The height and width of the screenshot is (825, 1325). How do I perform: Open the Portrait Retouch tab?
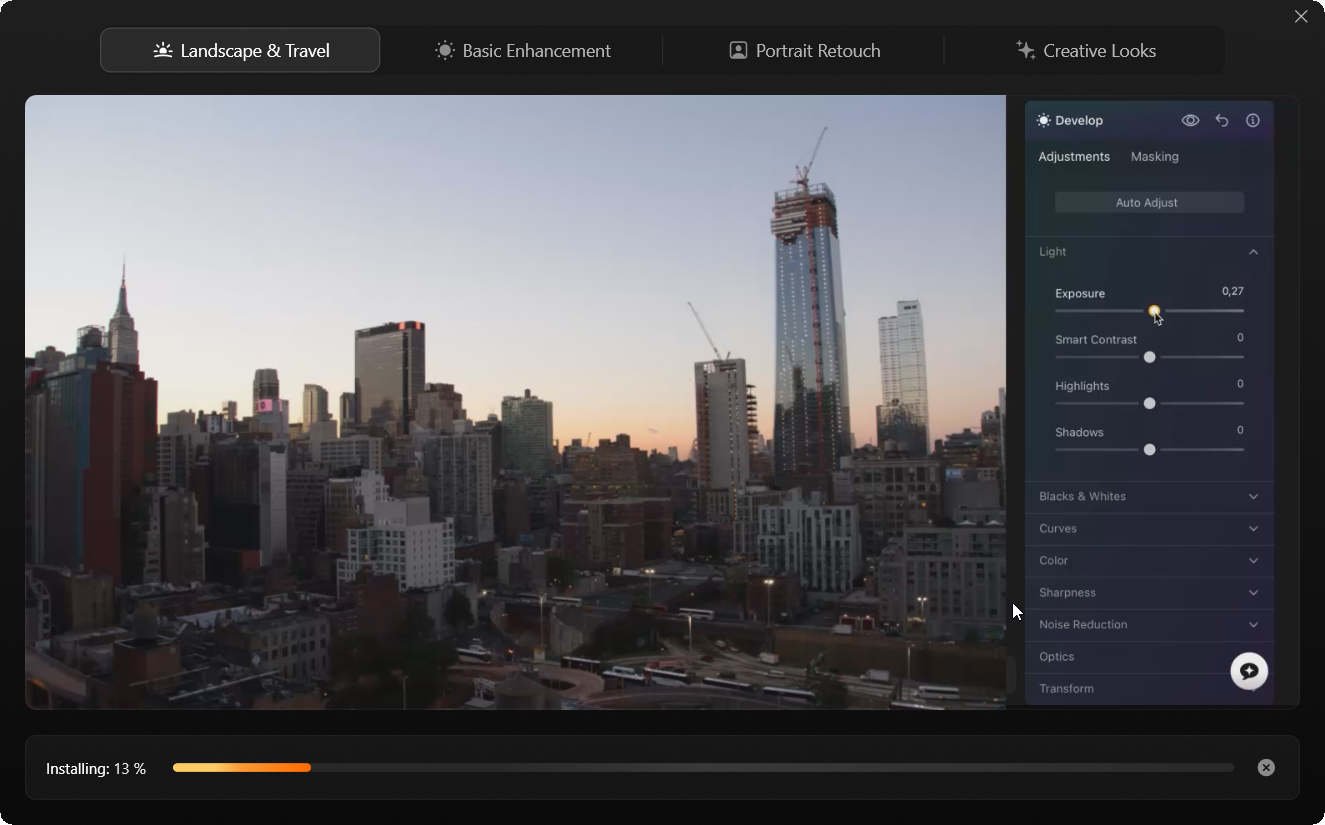[x=804, y=50]
